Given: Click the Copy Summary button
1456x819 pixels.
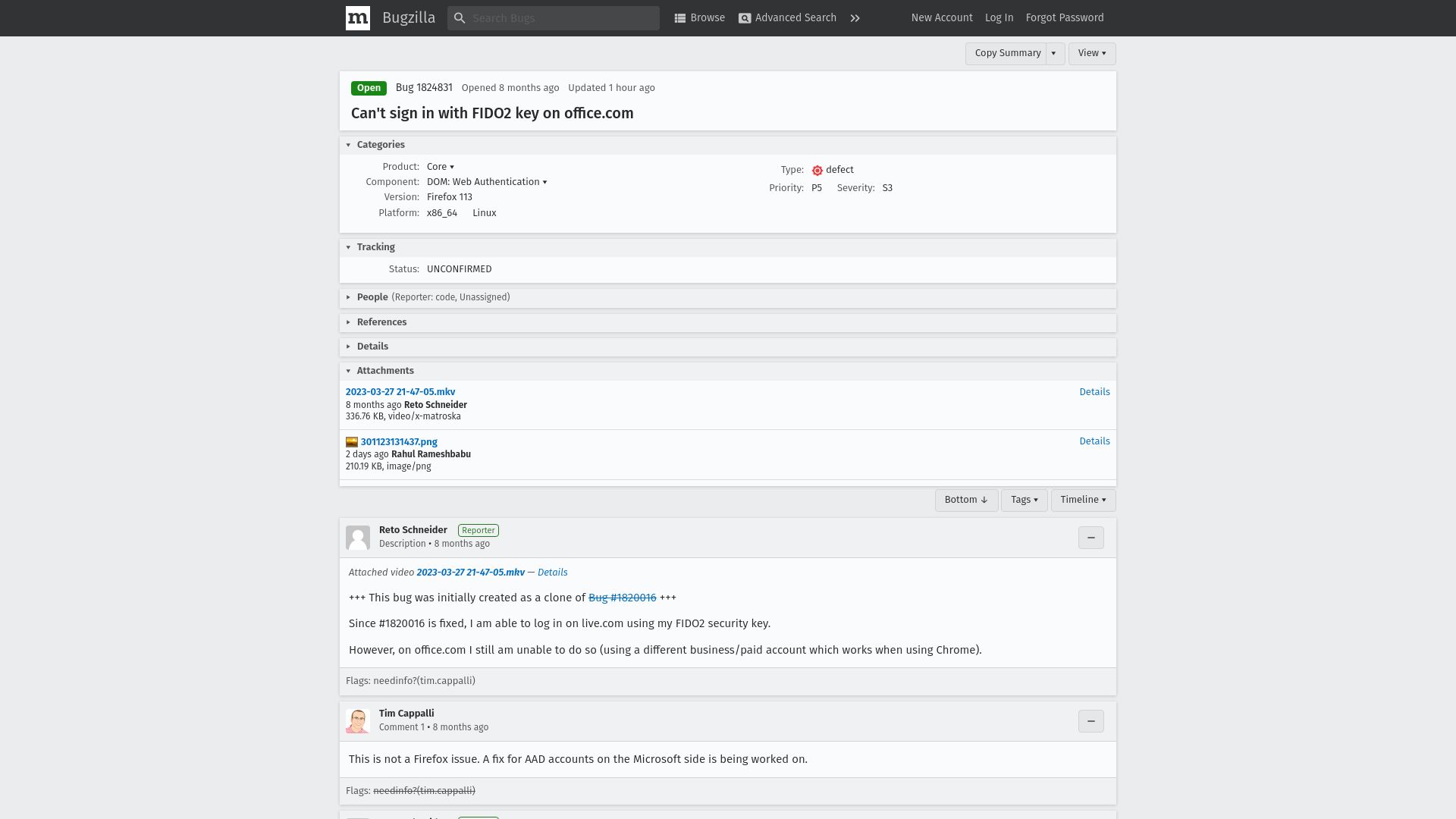Looking at the screenshot, I should point(1007,54).
